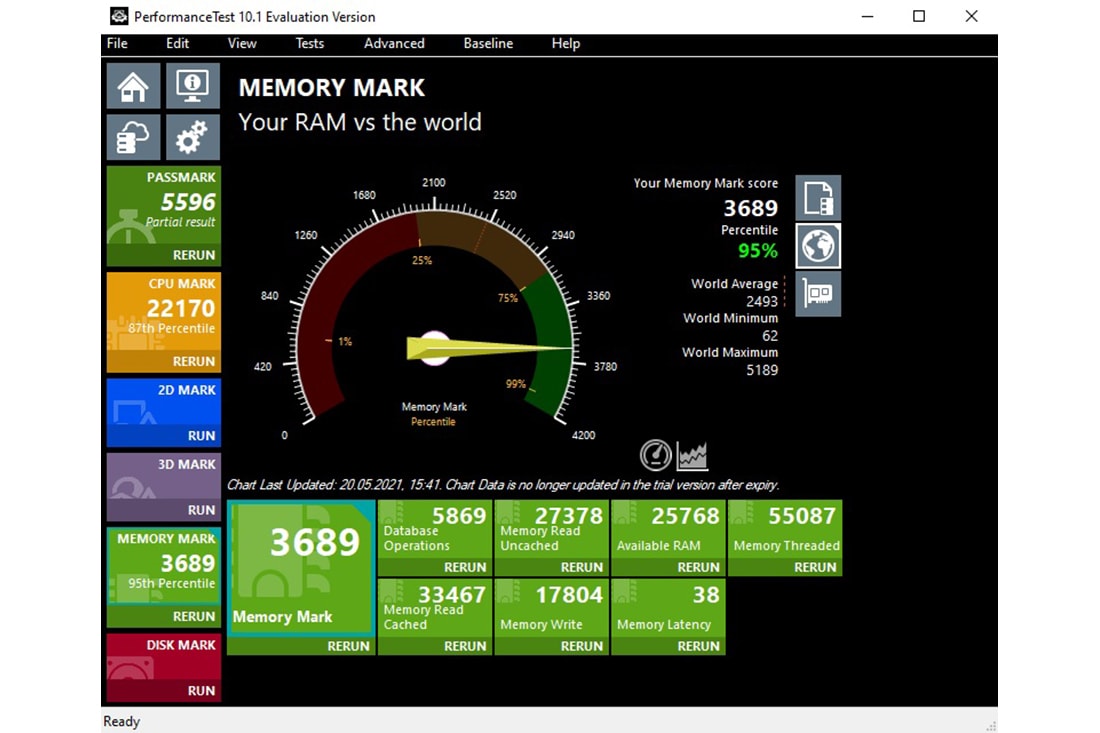Click the large Memory Mark 3689 tile
This screenshot has height=733, width=1100.
pos(300,565)
